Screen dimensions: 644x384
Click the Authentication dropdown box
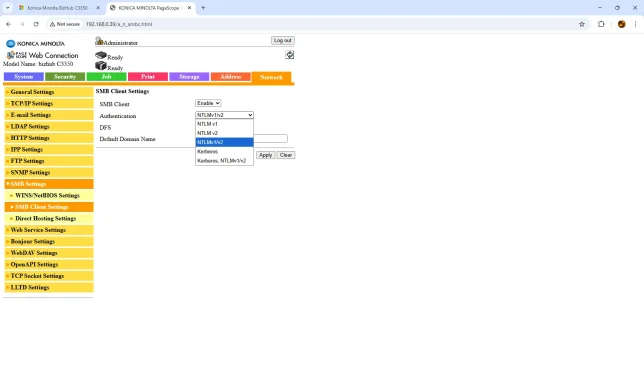click(224, 115)
